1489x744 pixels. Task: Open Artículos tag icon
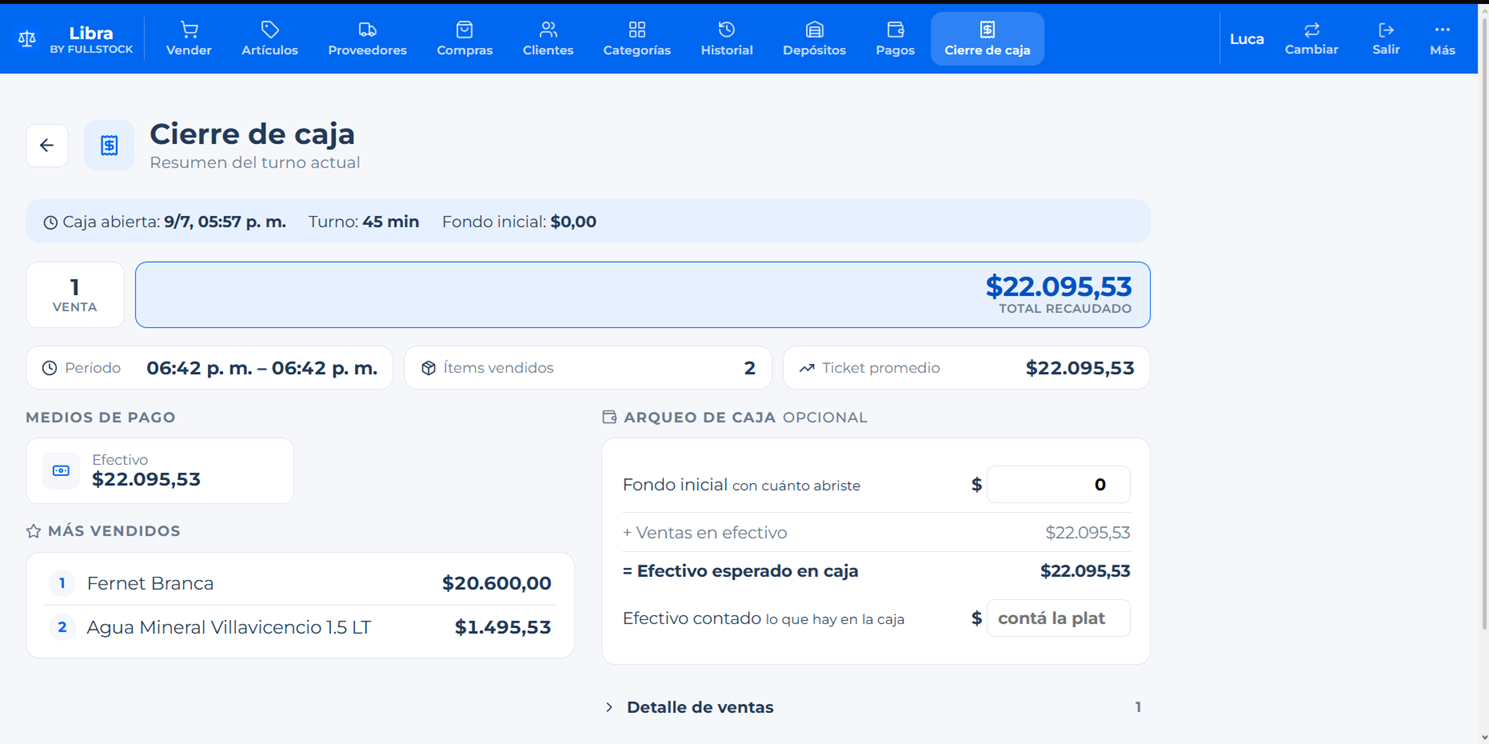click(x=269, y=30)
